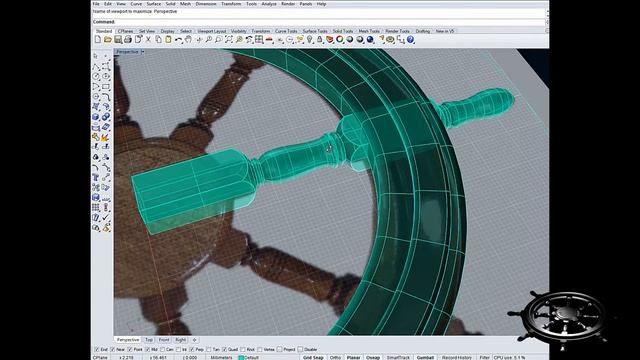Click the Print icon
640x360 pixels.
128,40
